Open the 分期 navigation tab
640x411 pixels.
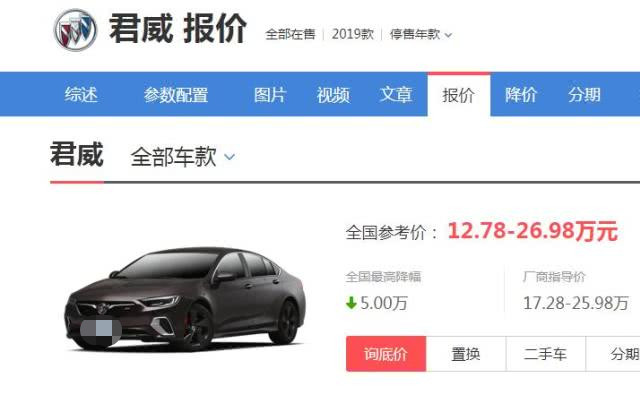(584, 95)
